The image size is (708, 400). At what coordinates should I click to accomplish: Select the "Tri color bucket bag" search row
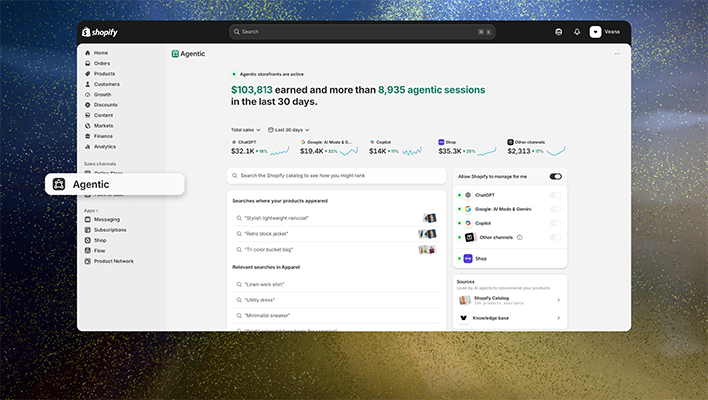(x=336, y=250)
